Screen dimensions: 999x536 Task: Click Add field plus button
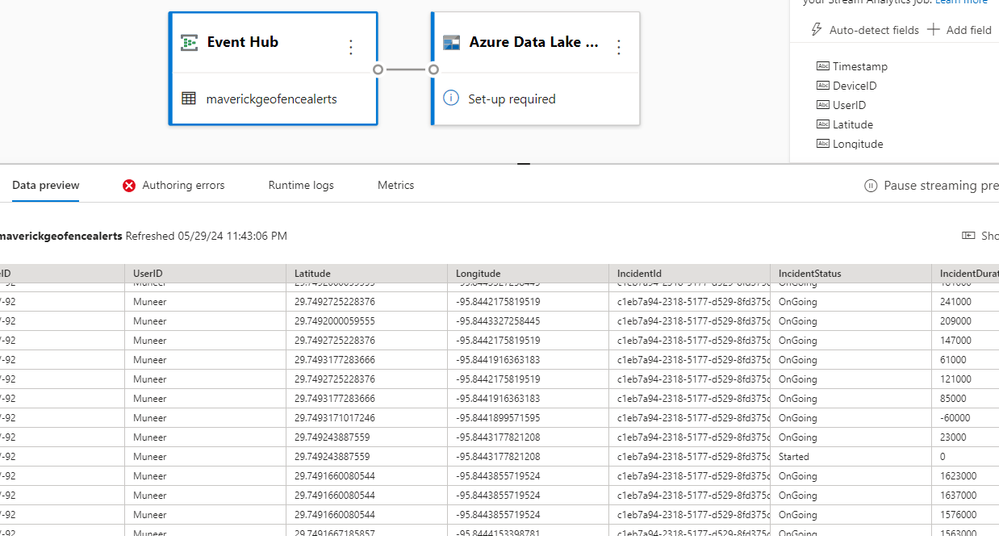(x=933, y=30)
